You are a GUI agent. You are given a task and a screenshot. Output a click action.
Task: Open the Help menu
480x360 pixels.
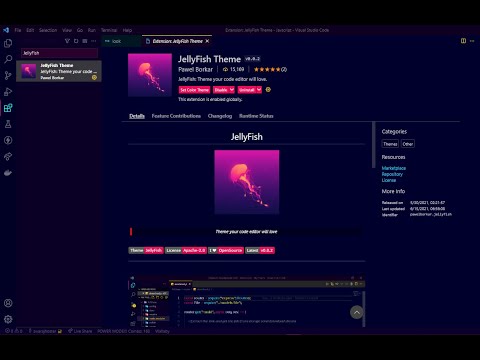point(127,30)
